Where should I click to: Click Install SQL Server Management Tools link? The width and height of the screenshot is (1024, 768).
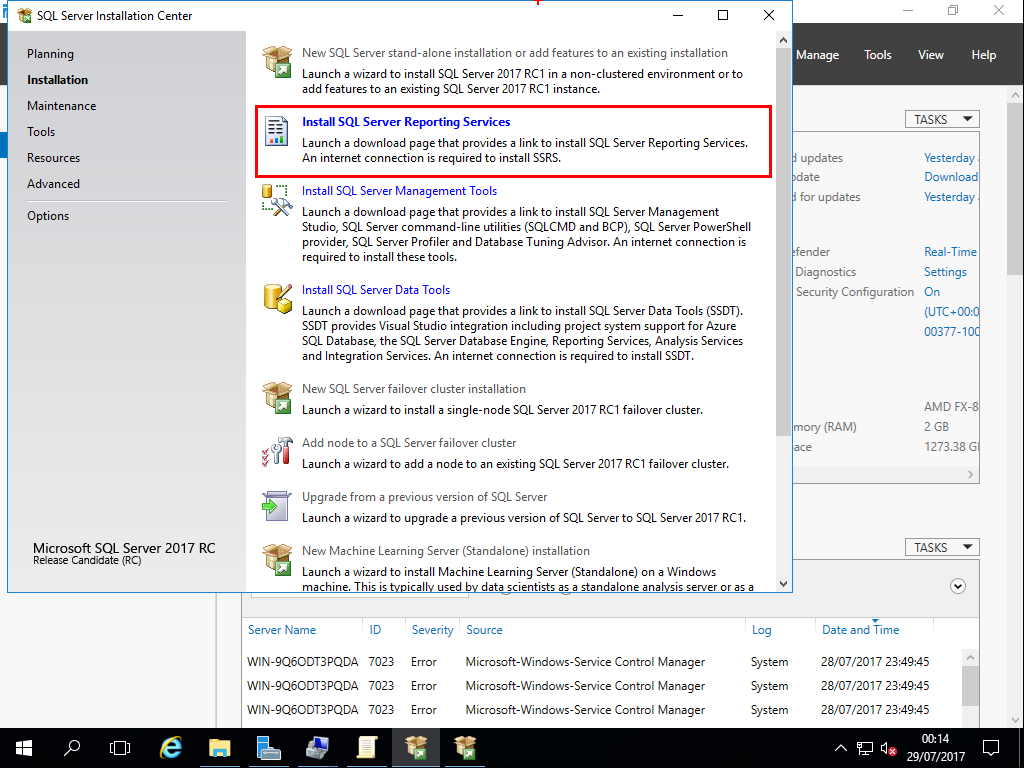[399, 191]
